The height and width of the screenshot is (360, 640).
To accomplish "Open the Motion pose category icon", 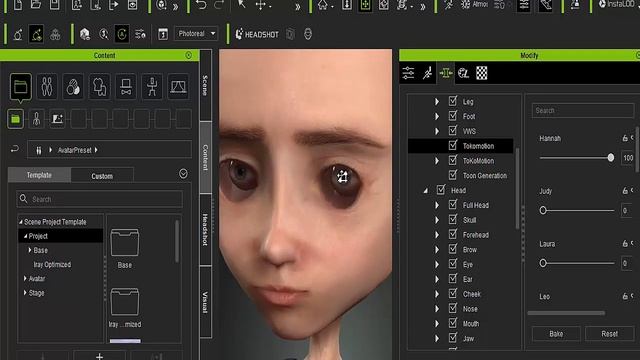I will pyautogui.click(x=152, y=87).
